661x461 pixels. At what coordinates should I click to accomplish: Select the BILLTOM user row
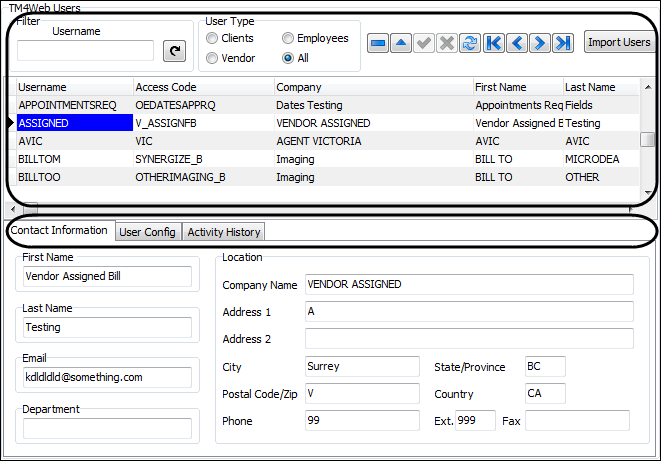75,159
